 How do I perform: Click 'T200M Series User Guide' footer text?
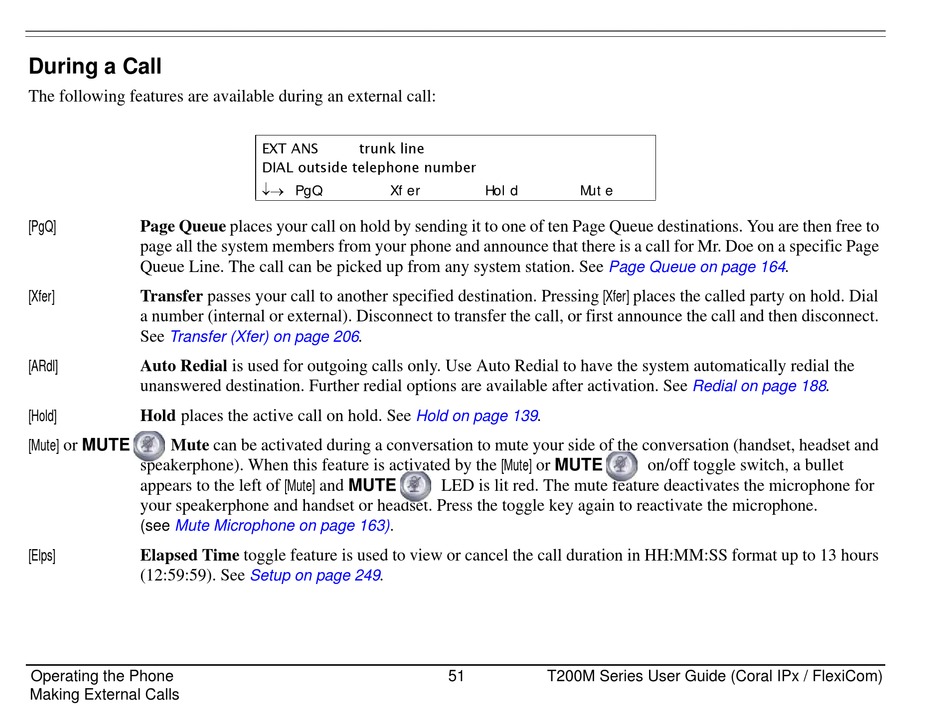(637, 676)
